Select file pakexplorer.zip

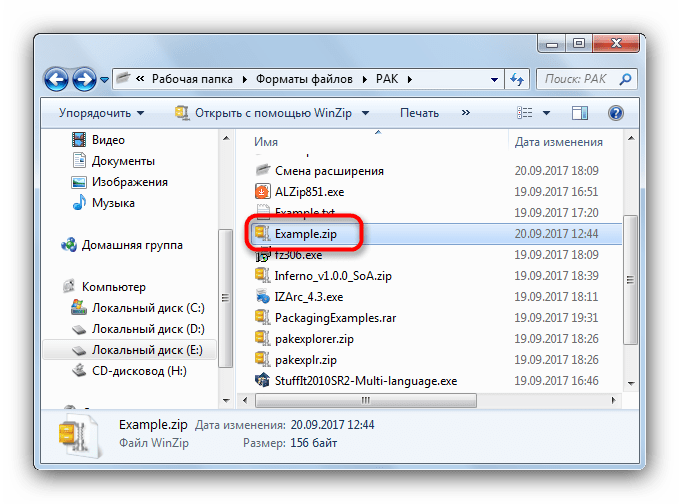pyautogui.click(x=314, y=339)
